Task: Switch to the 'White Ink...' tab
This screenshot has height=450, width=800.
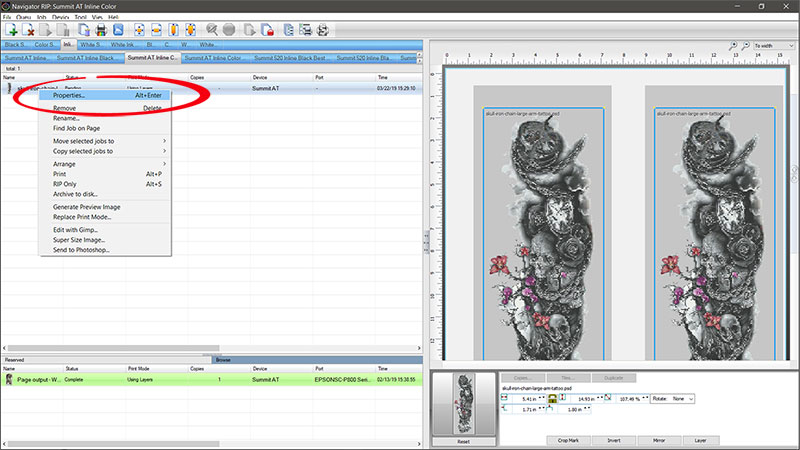Action: coord(122,45)
